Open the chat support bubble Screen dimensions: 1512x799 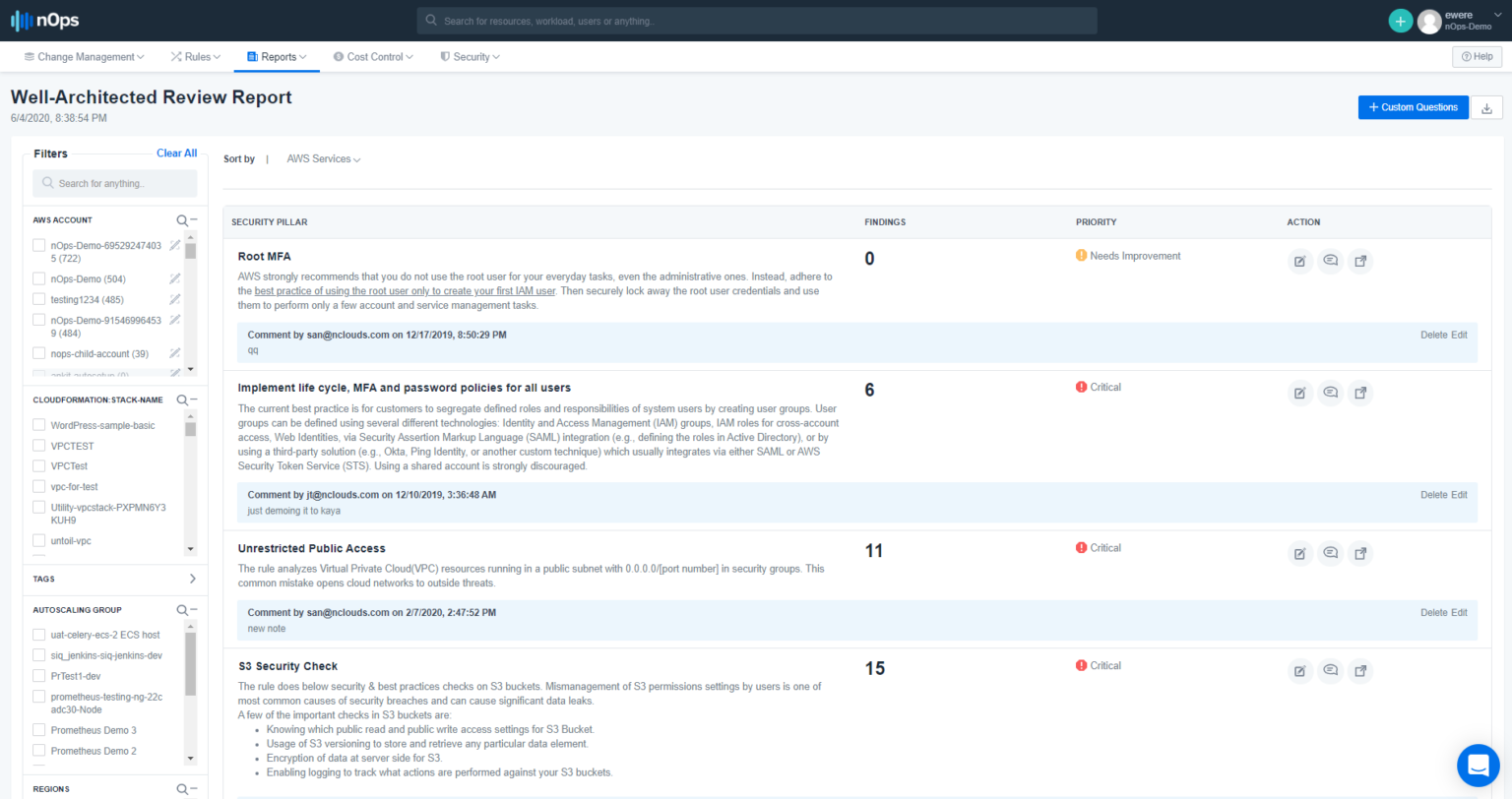click(1478, 765)
